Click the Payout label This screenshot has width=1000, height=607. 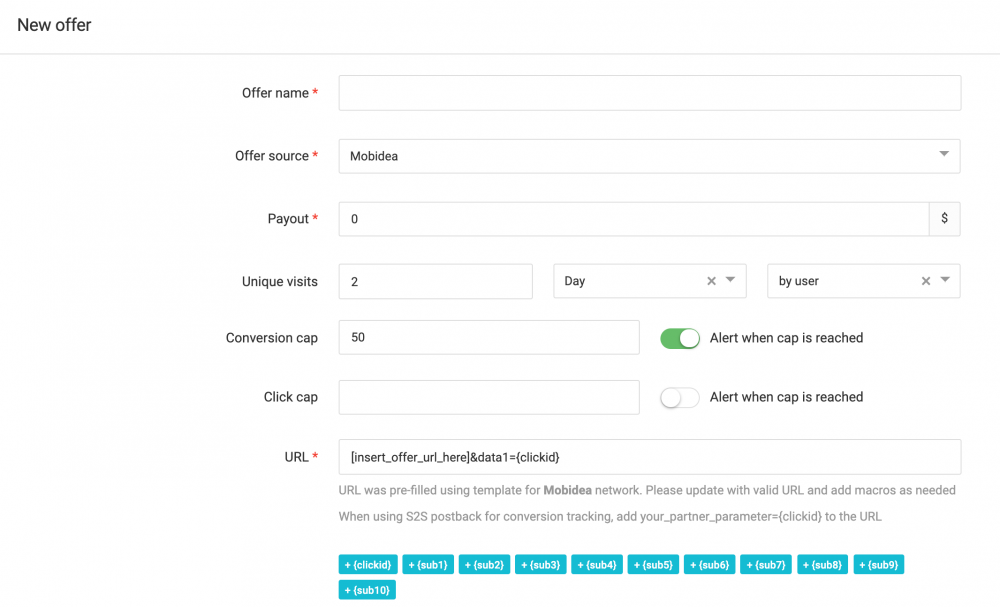288,219
